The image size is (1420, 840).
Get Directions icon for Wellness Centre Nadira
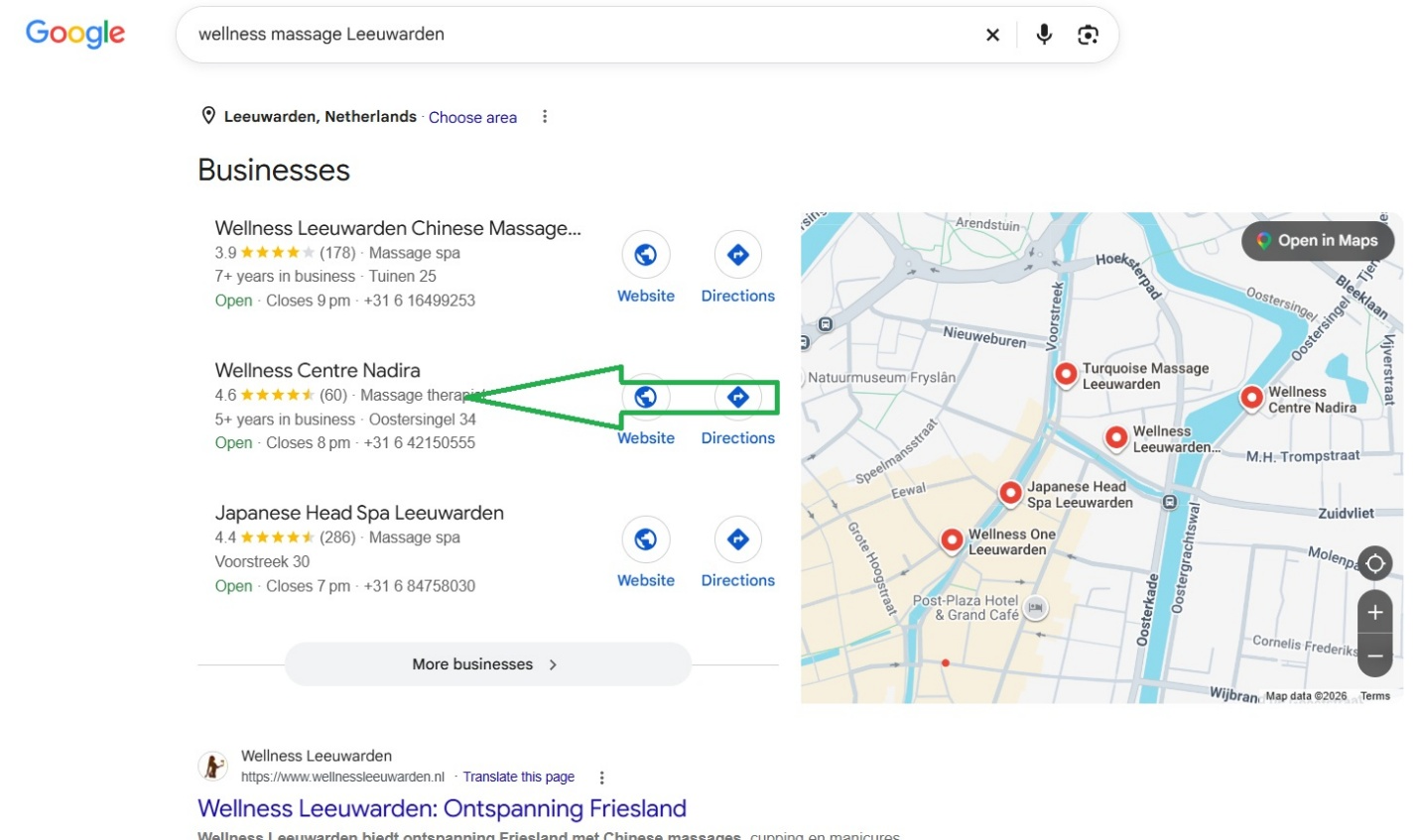tap(738, 397)
